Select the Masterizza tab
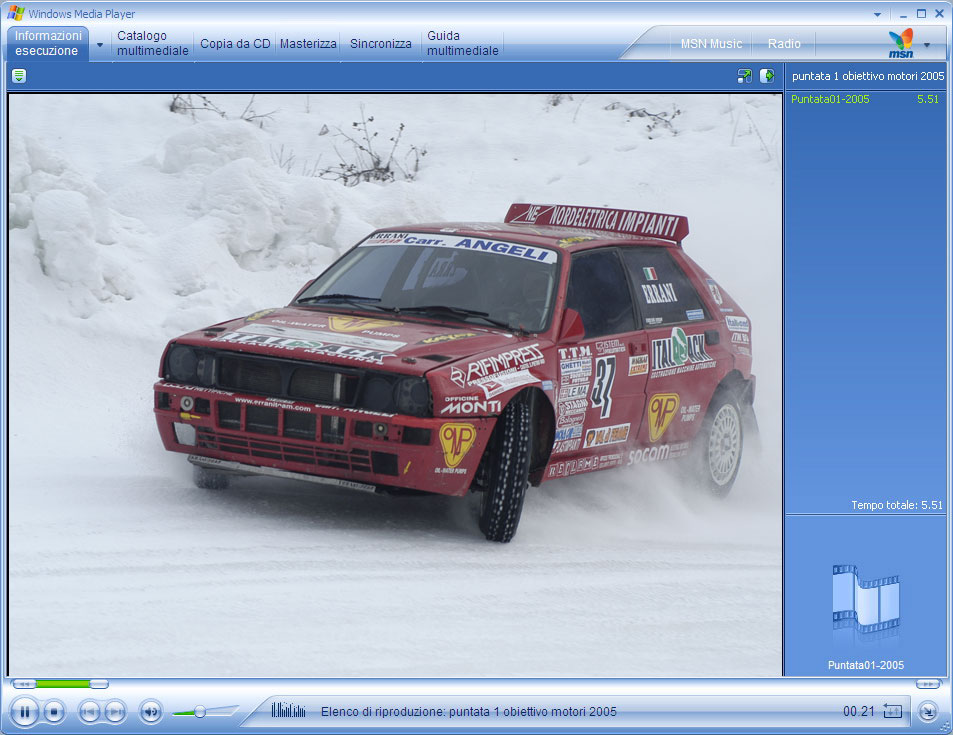 (308, 44)
